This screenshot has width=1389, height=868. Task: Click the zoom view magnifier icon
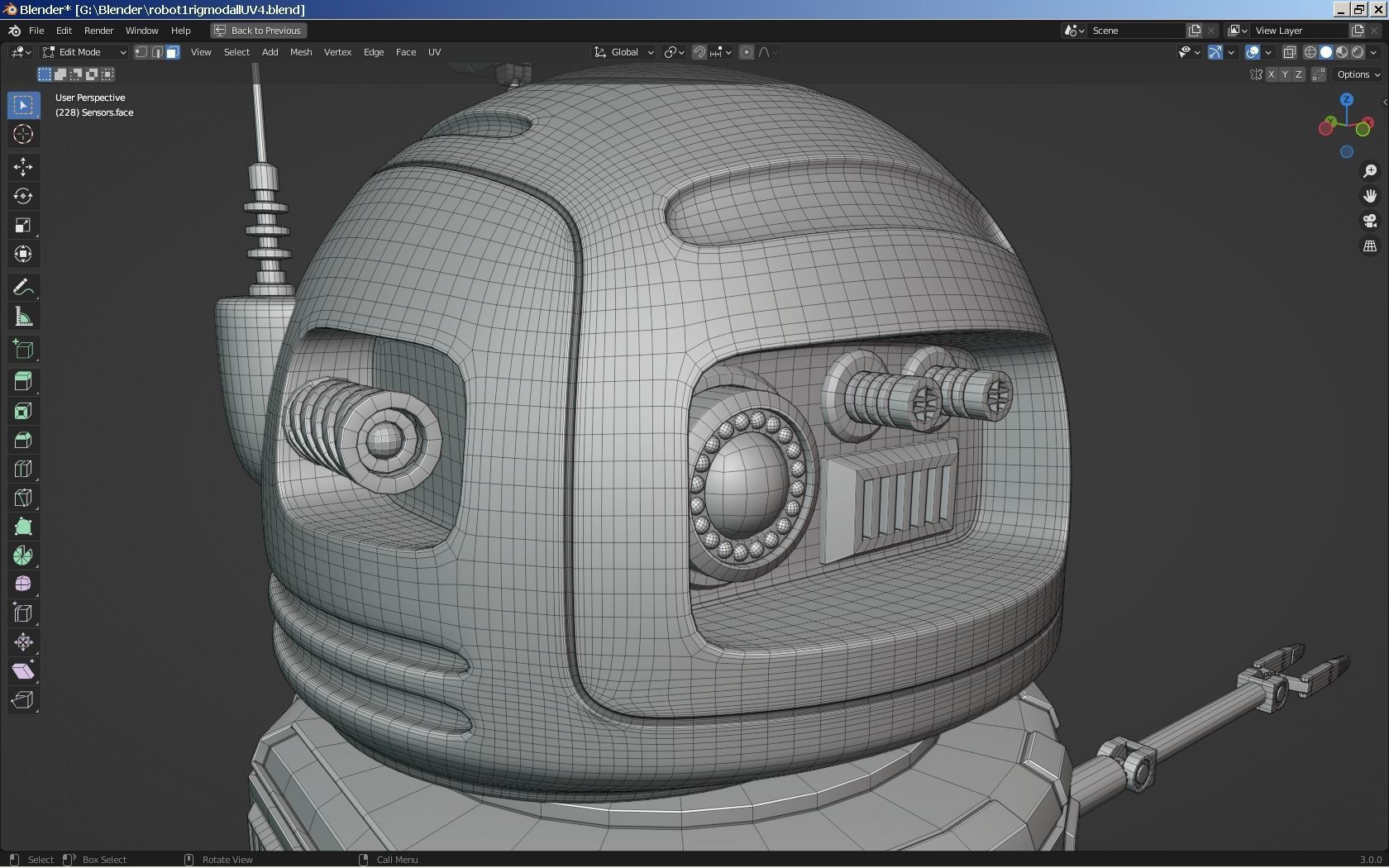click(x=1370, y=171)
